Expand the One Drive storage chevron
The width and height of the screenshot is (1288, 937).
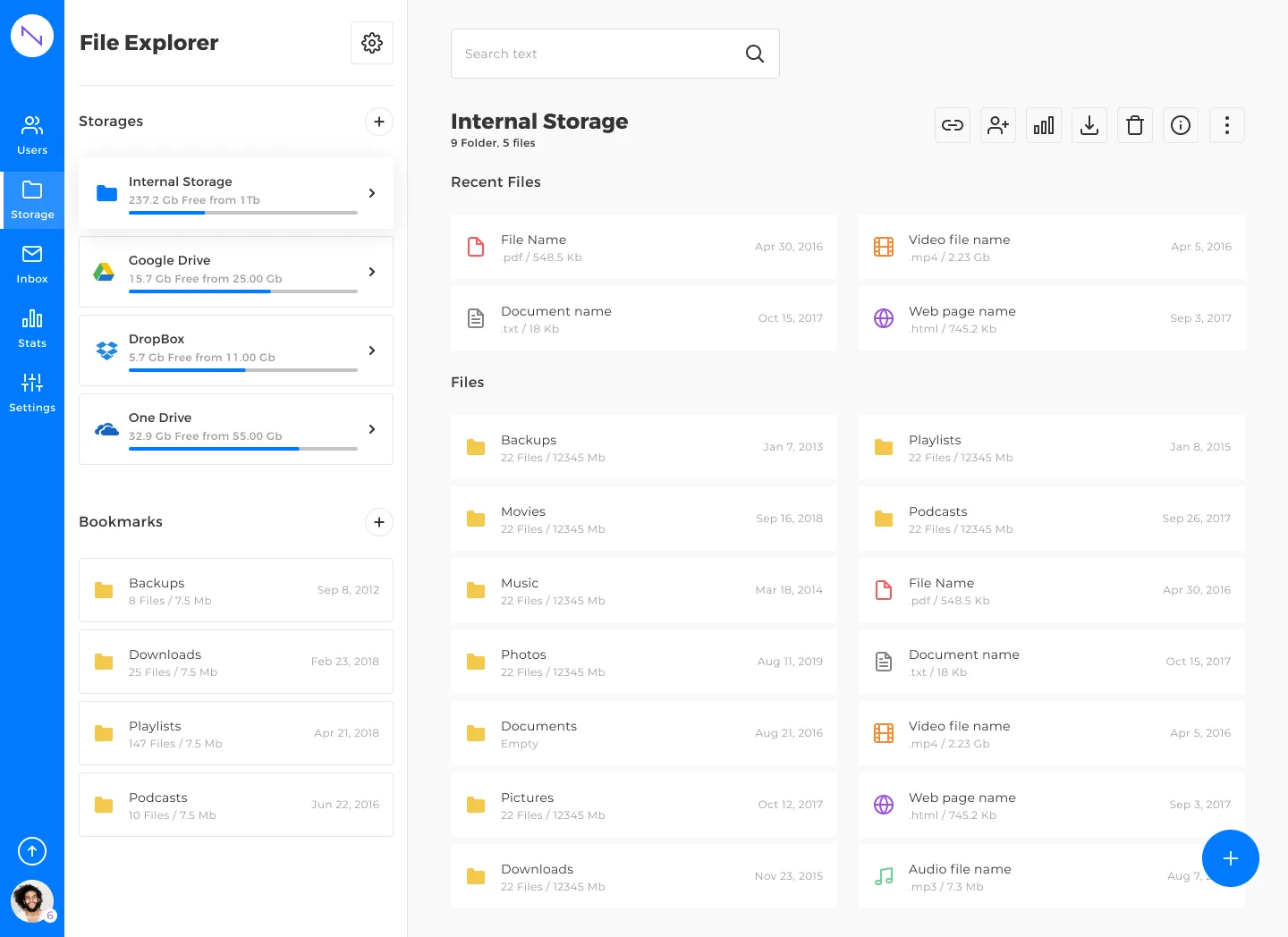372,429
